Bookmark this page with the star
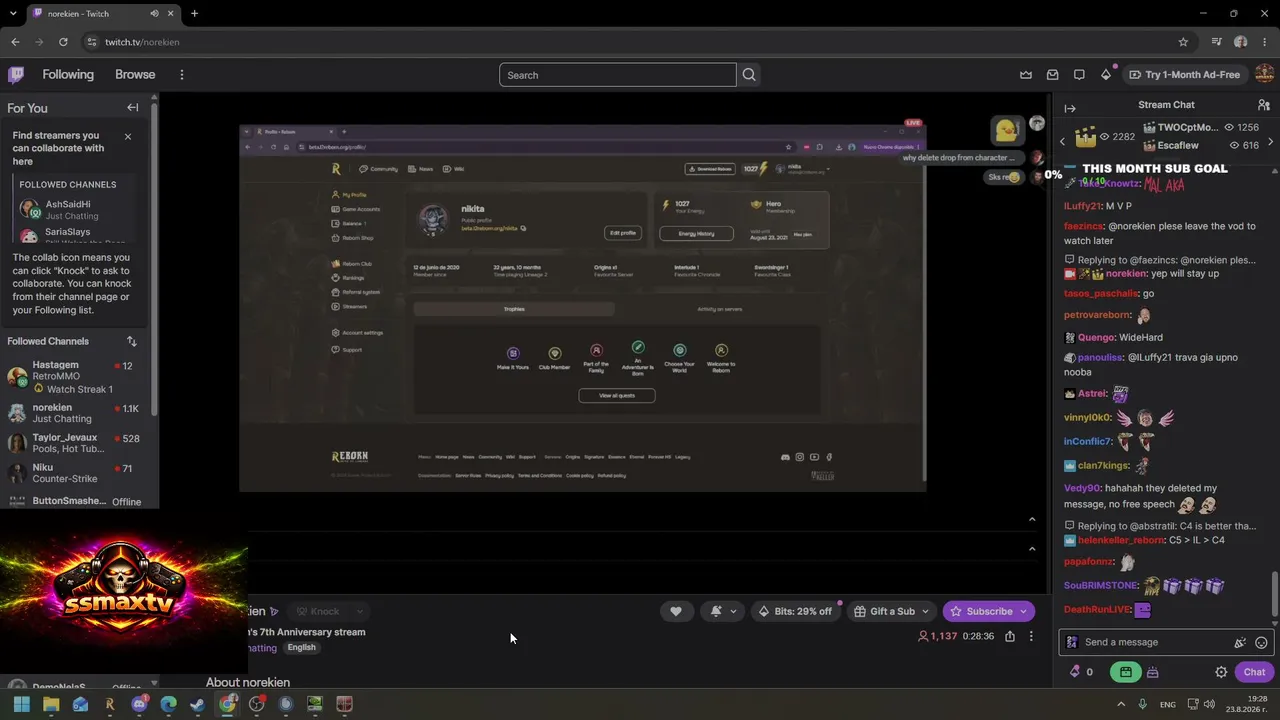This screenshot has width=1280, height=720. click(1183, 42)
